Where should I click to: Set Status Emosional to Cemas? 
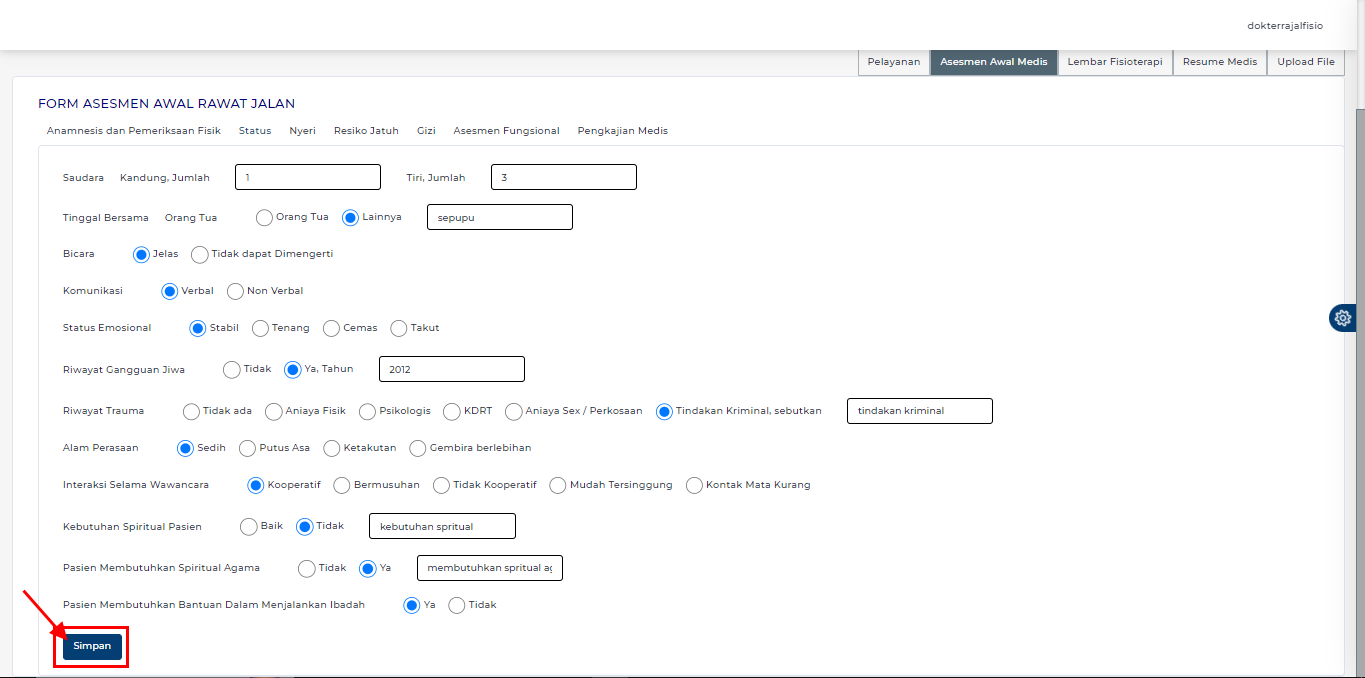[332, 329]
